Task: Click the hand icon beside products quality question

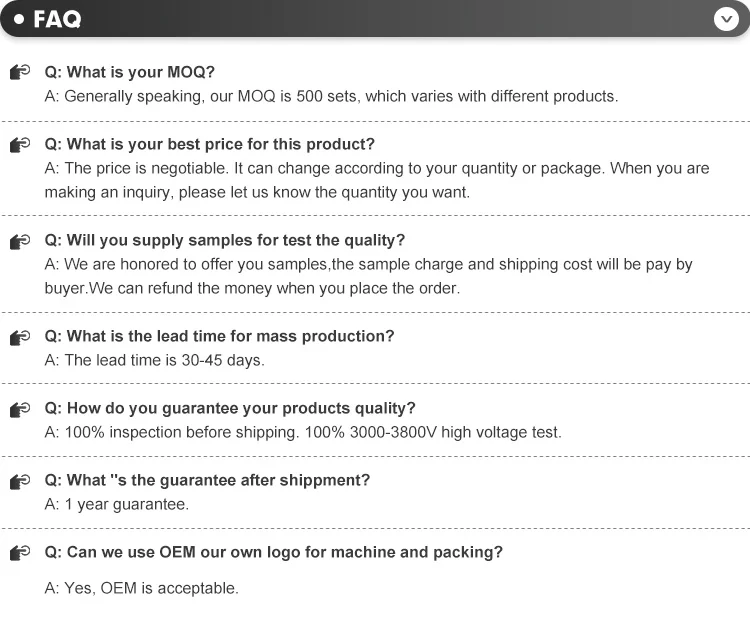Action: pyautogui.click(x=20, y=409)
